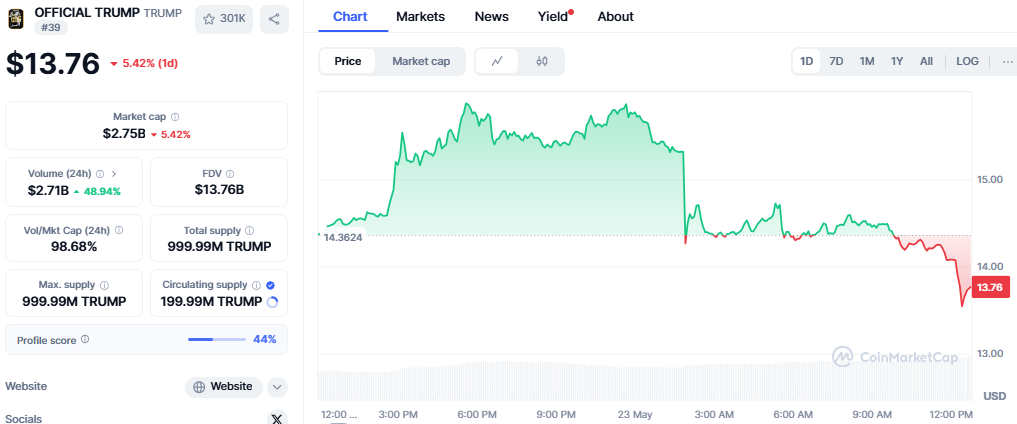Select Market cap chart toggle

tap(421, 62)
